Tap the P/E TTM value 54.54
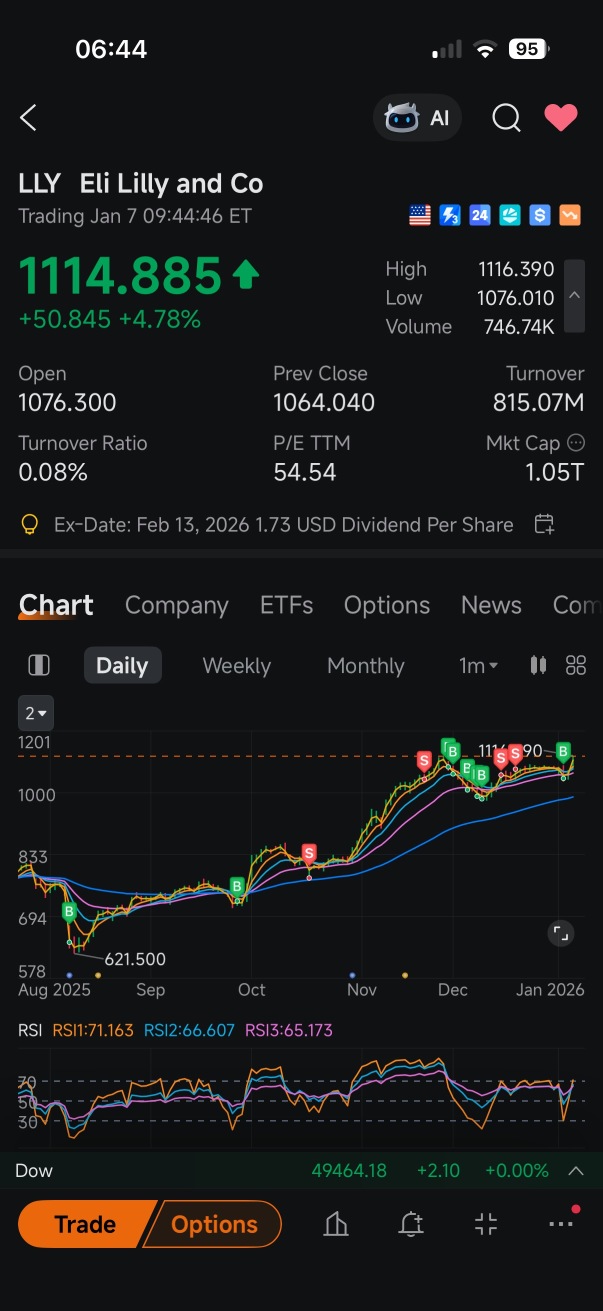 305,472
